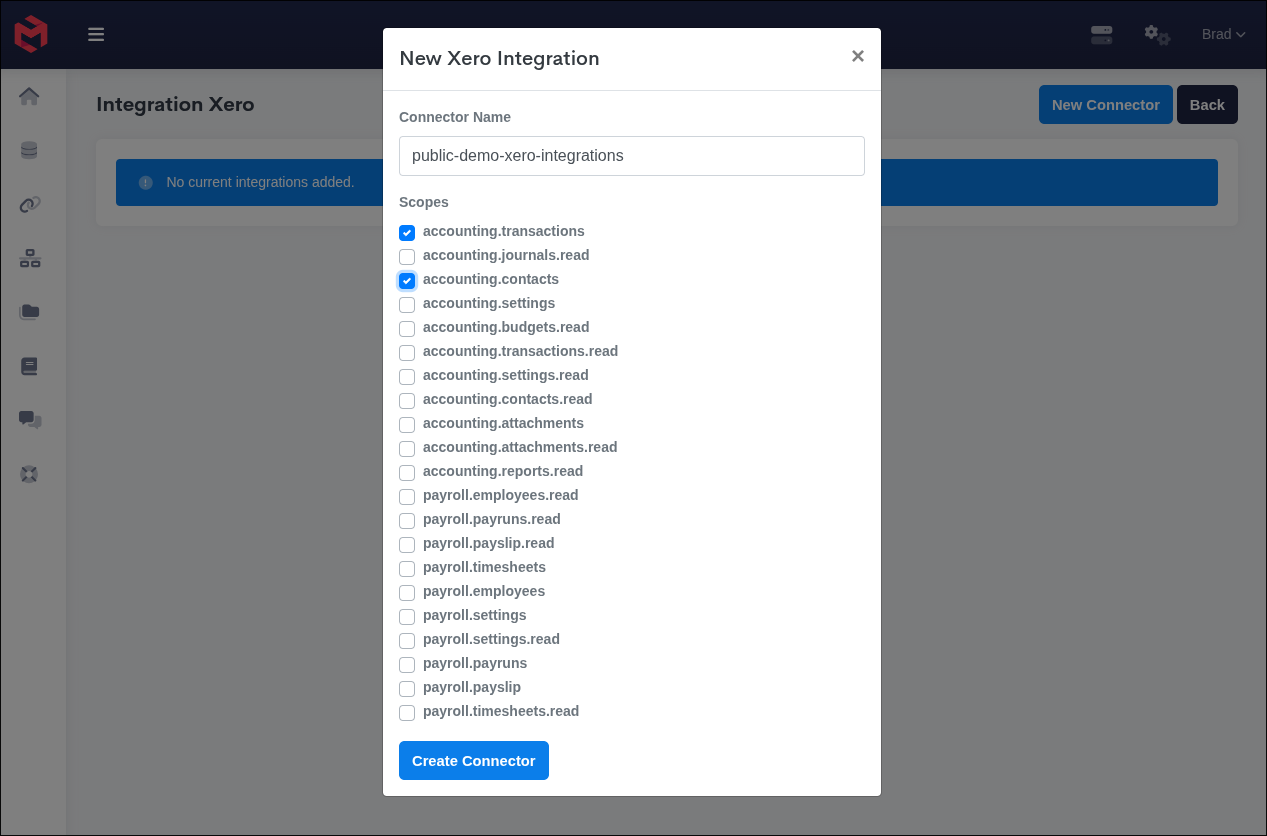Open the Folder icon in the sidebar
This screenshot has height=836, width=1267.
[x=29, y=311]
